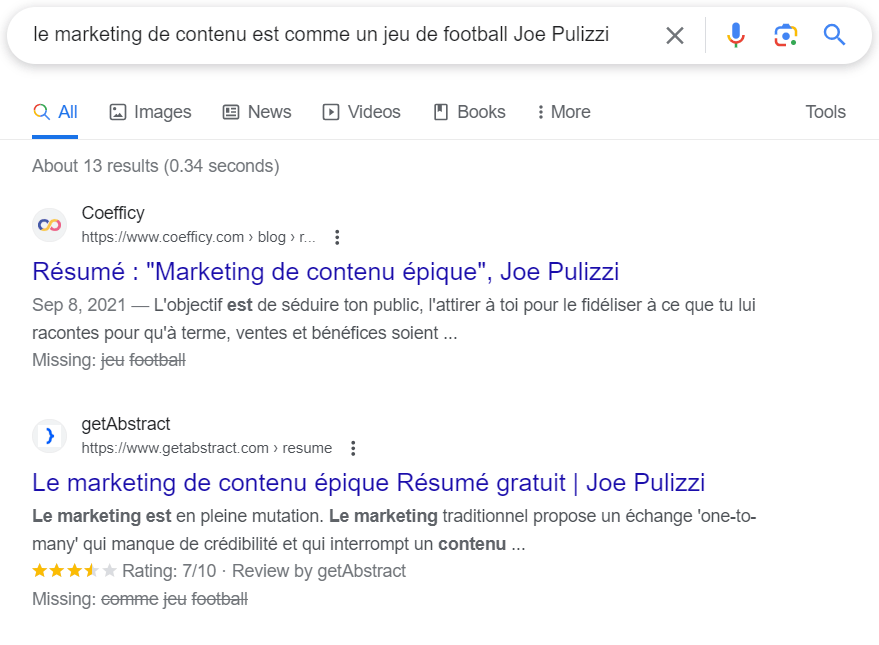Click the Coefficy site favicon
This screenshot has height=645, width=879.
[49, 224]
